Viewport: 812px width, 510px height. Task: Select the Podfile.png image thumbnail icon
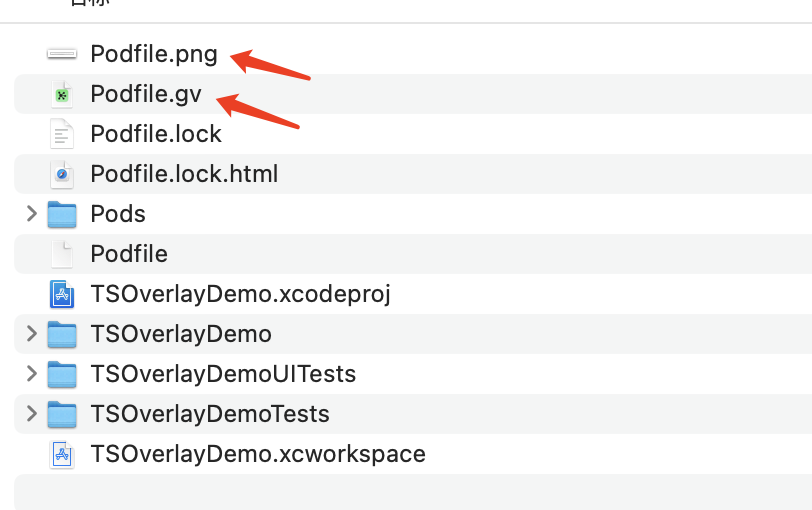point(62,53)
